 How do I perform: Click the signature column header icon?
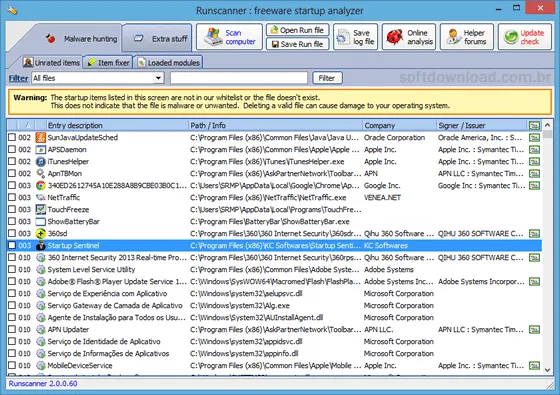pos(534,125)
